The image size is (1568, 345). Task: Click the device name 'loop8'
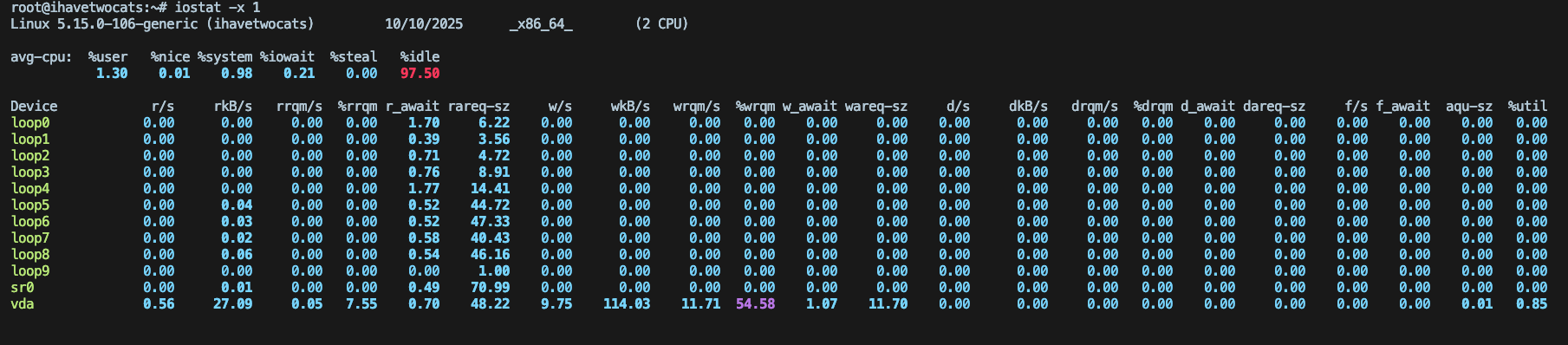(x=30, y=255)
